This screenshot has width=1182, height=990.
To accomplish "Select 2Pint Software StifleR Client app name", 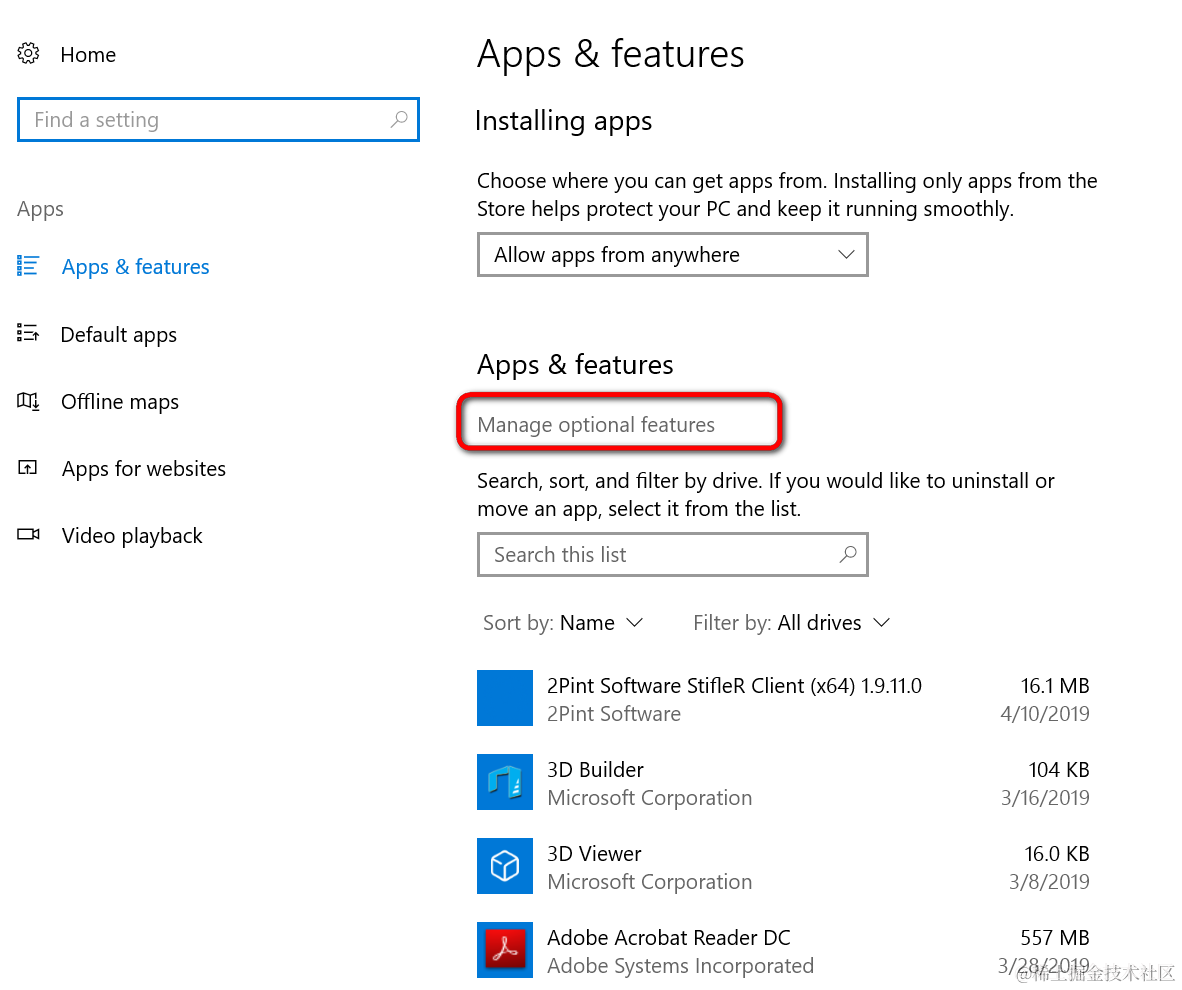I will 734,686.
